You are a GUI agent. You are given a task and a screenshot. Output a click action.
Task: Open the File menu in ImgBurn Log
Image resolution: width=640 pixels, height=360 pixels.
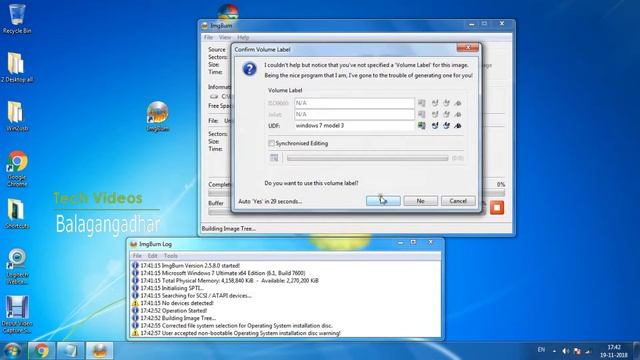(137, 256)
